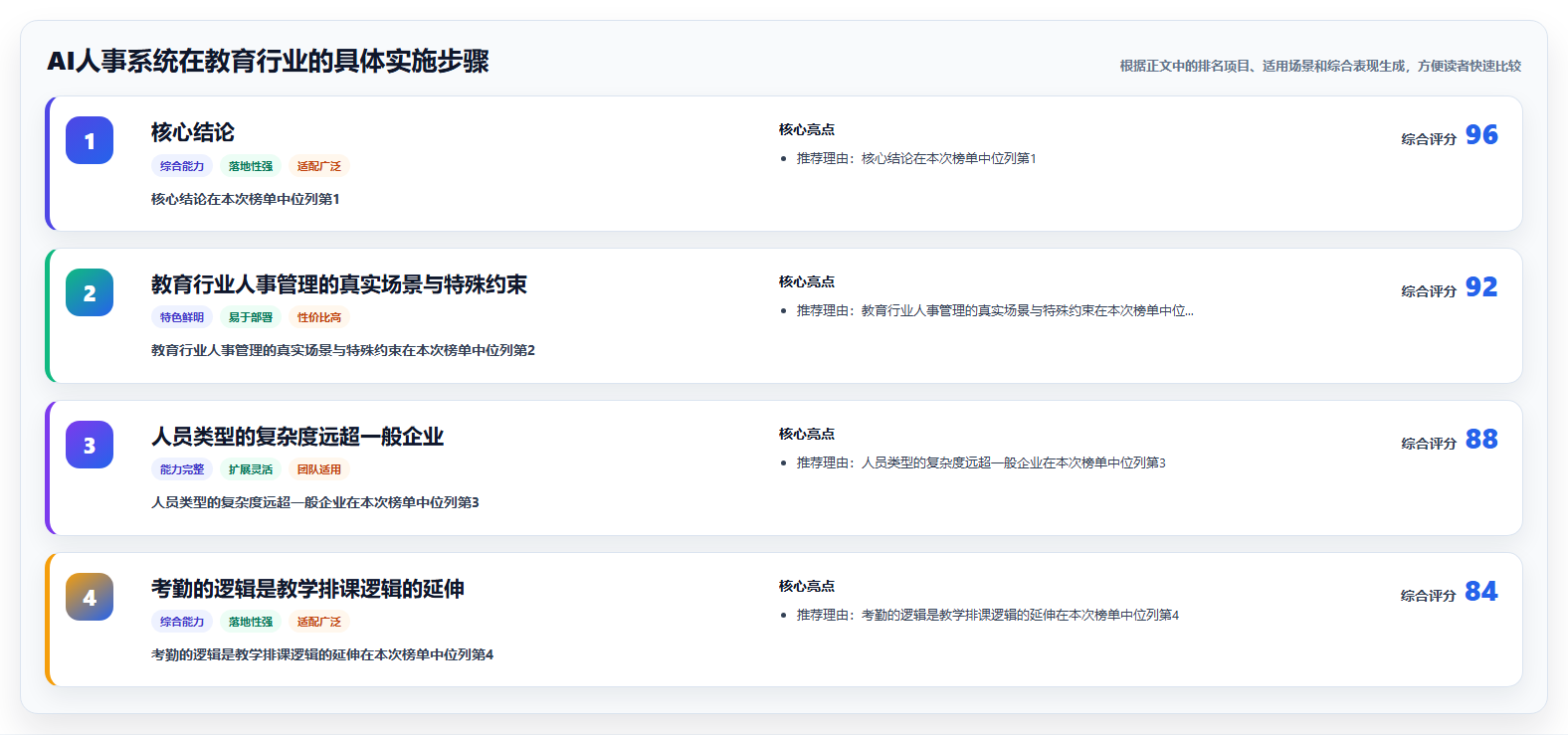The width and height of the screenshot is (1568, 735).
Task: Select the "性价比高" tag
Action: 319,317
